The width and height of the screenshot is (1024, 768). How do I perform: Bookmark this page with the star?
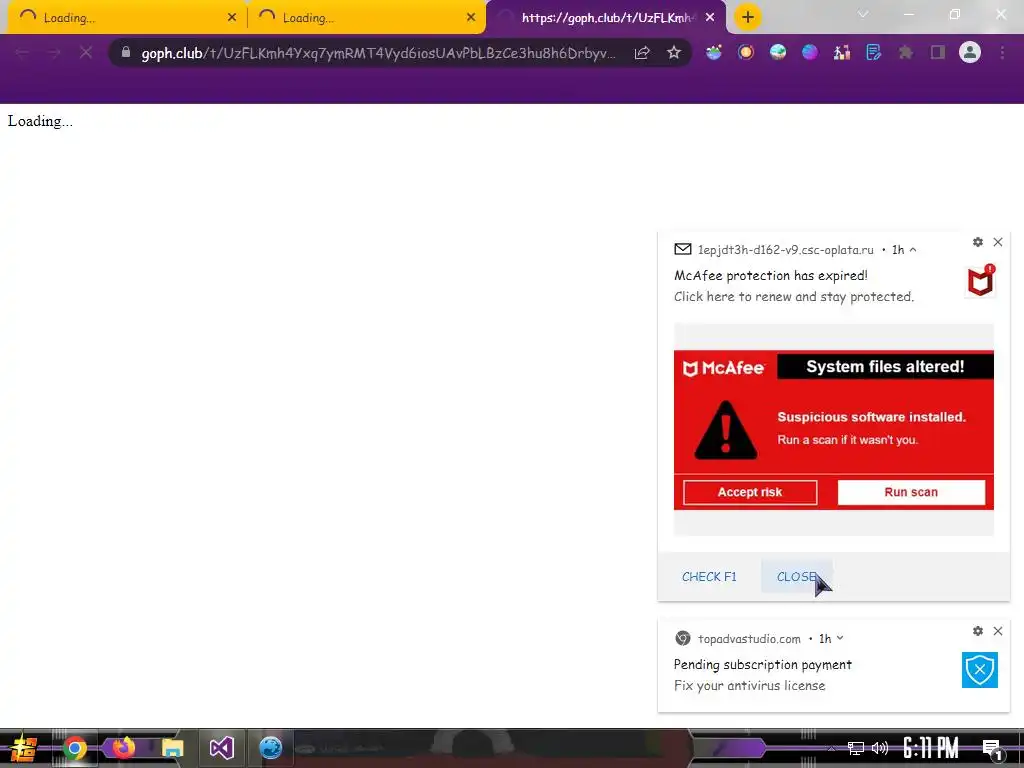674,52
